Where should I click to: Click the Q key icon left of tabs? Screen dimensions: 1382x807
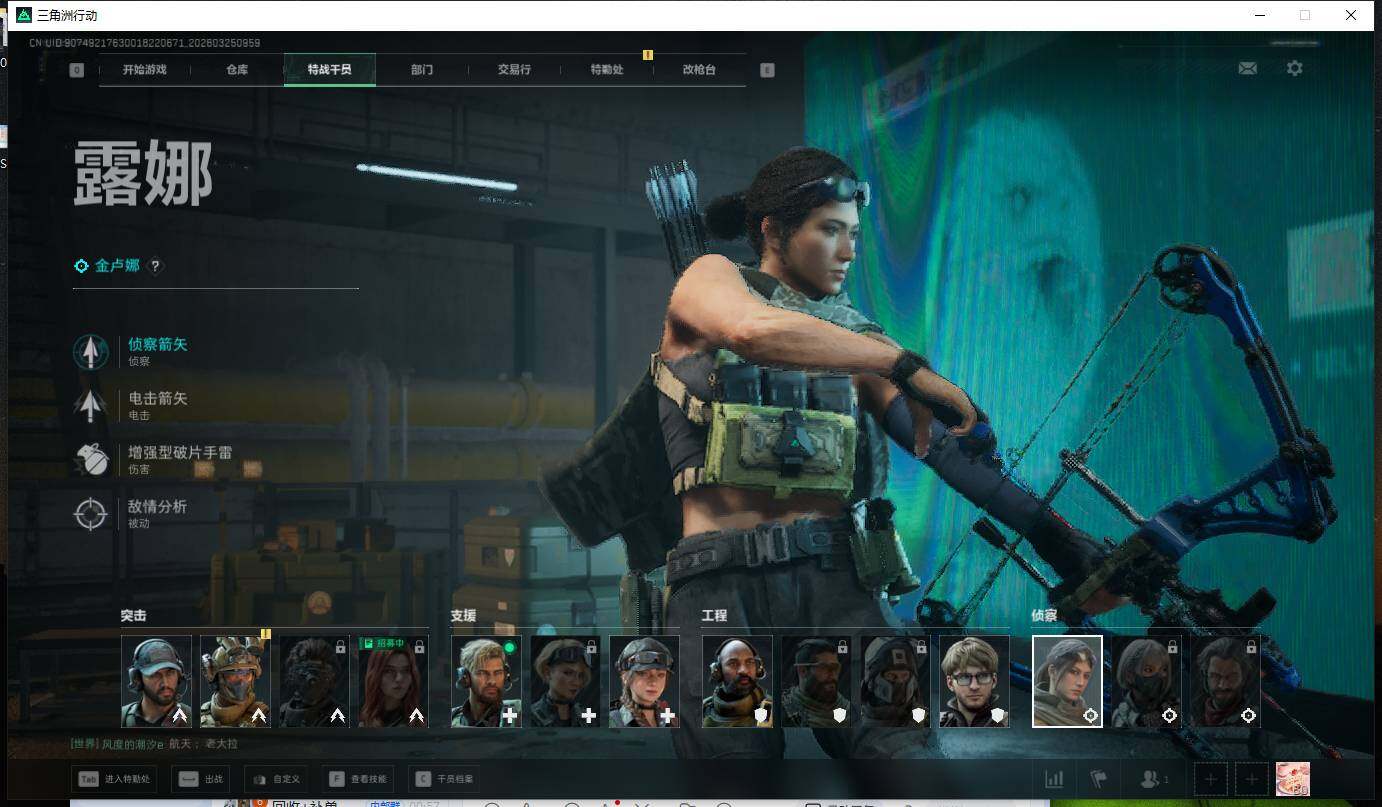point(77,70)
